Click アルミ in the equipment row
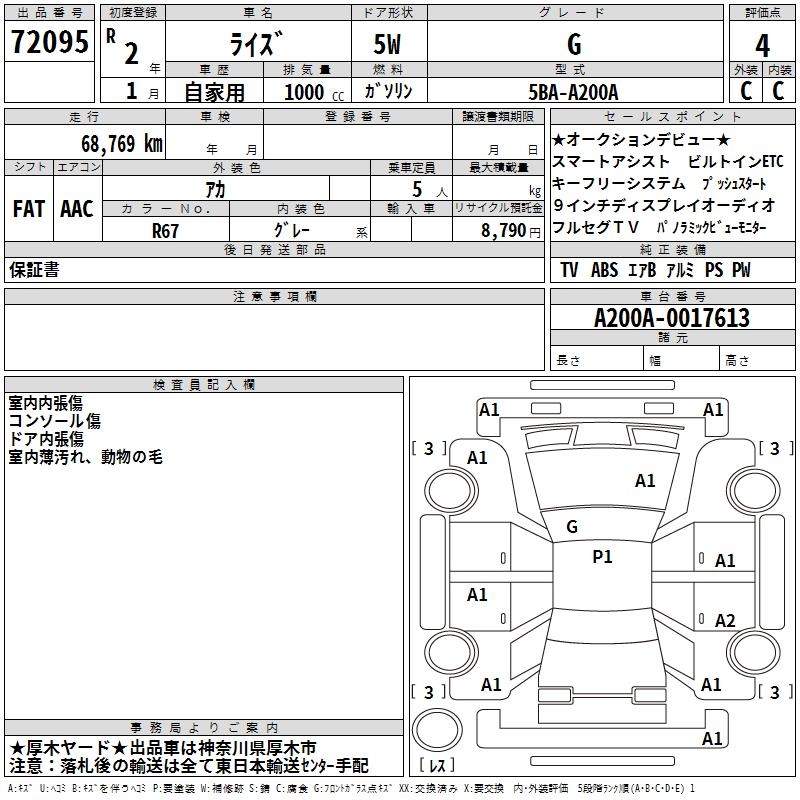The height and width of the screenshot is (800, 800). pyautogui.click(x=681, y=270)
